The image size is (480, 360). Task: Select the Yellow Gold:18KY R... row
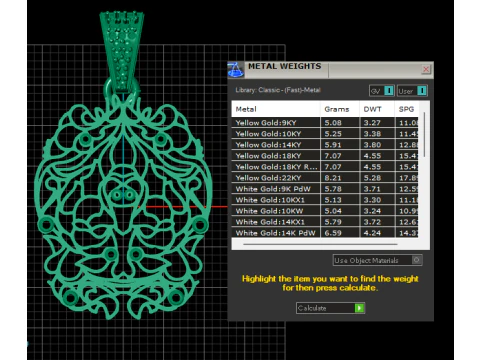[325, 166]
